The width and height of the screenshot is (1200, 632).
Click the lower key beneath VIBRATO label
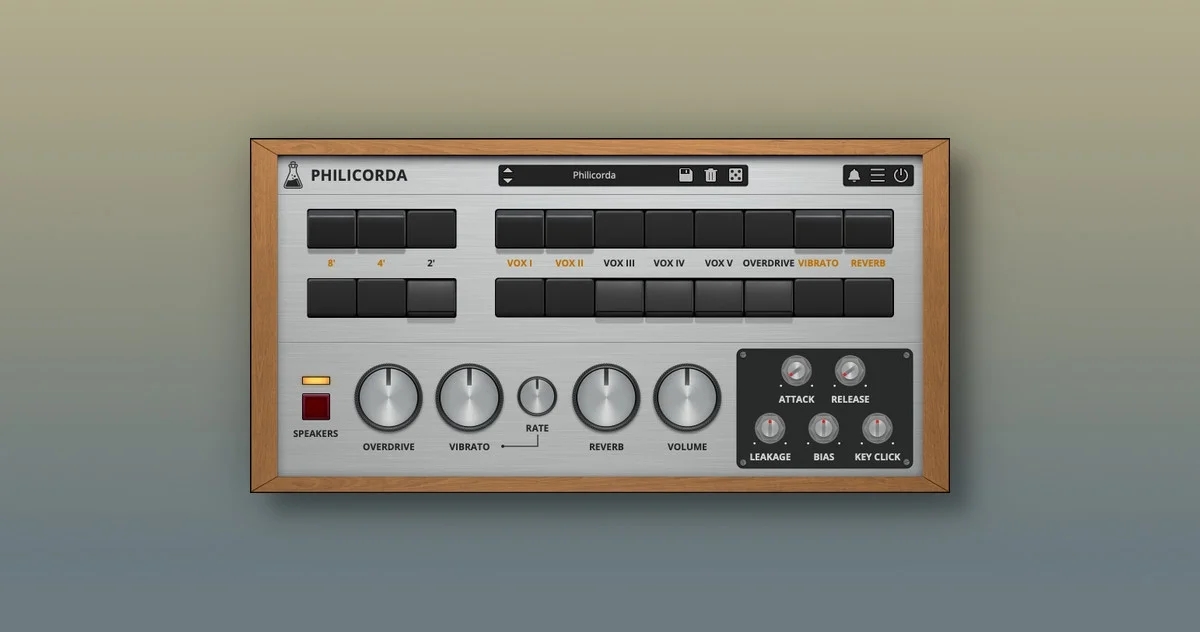[819, 298]
